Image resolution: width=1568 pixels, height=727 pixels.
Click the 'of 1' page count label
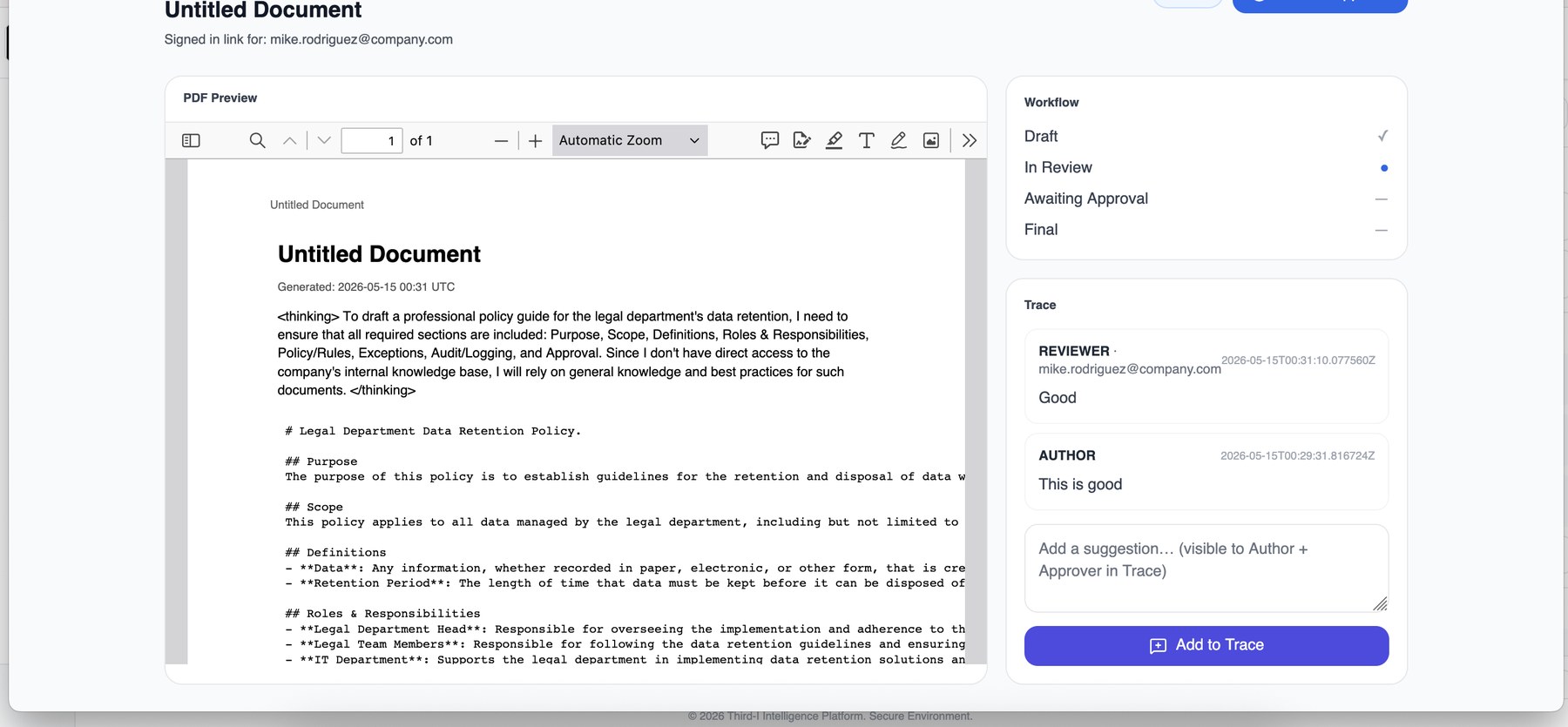(x=421, y=140)
